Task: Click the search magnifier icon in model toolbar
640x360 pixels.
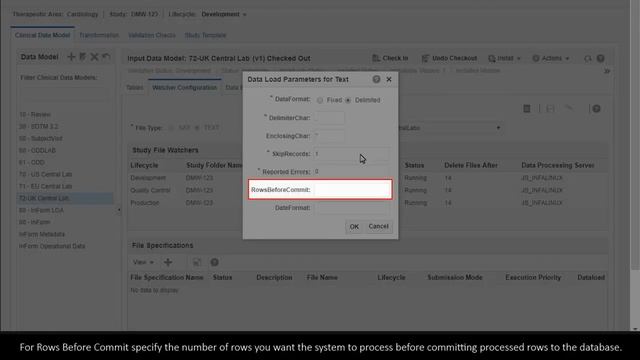Action: click(588, 58)
